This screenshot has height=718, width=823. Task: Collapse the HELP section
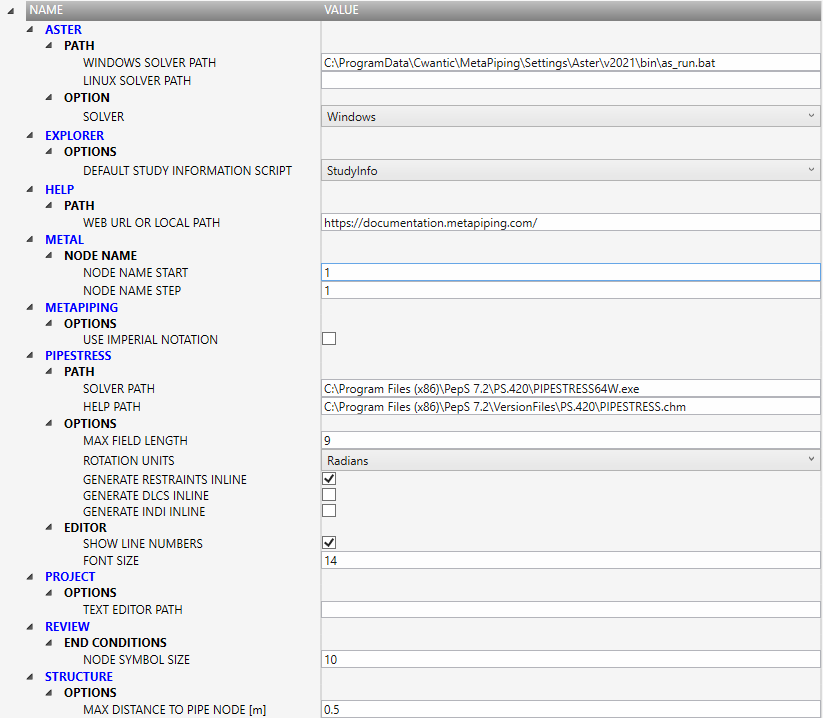(x=30, y=189)
